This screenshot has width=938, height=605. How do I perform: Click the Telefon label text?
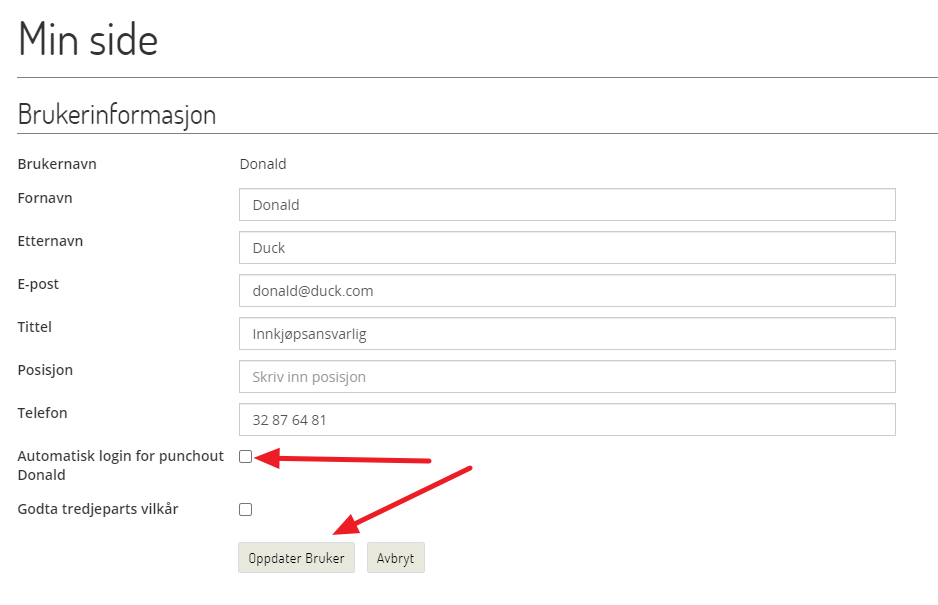coord(42,413)
